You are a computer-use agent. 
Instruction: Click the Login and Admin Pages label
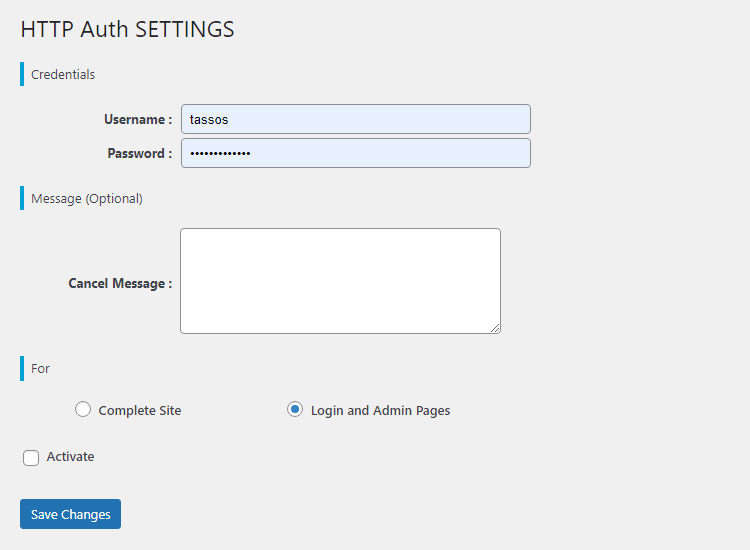(380, 410)
